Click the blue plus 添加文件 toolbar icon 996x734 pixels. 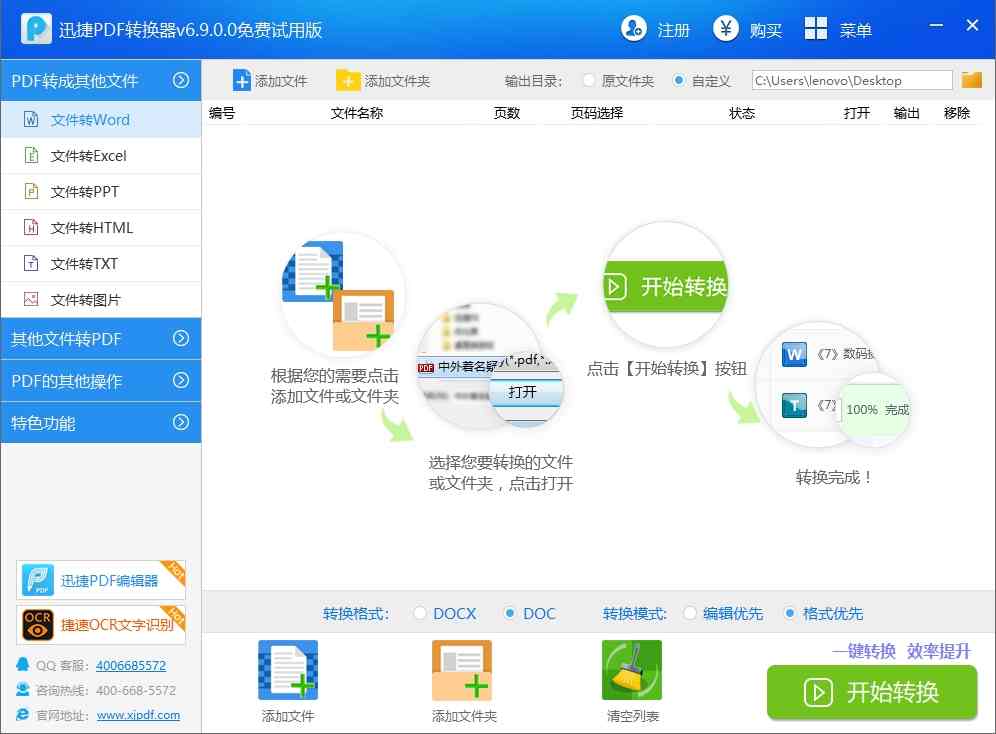click(241, 81)
